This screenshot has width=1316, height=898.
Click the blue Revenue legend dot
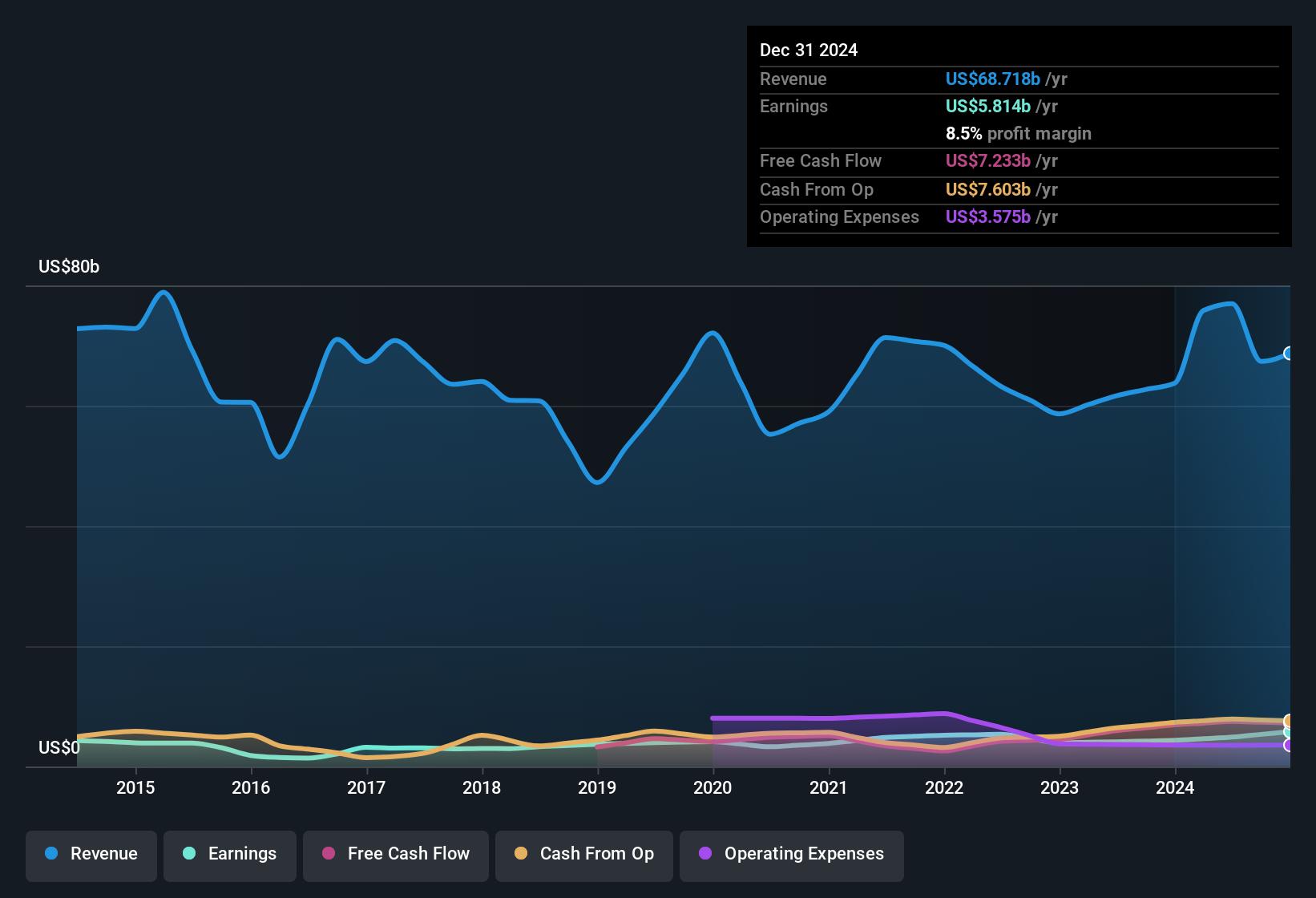pyautogui.click(x=51, y=854)
